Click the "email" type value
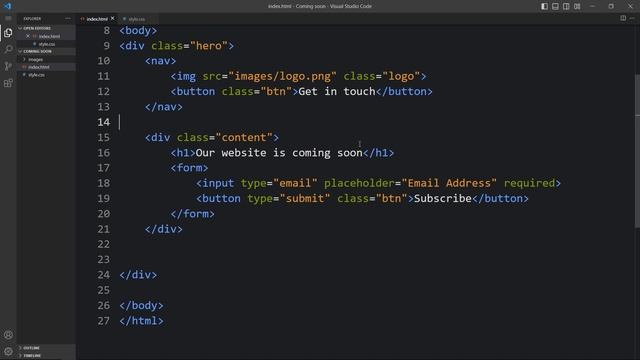The image size is (640, 360). coord(295,183)
